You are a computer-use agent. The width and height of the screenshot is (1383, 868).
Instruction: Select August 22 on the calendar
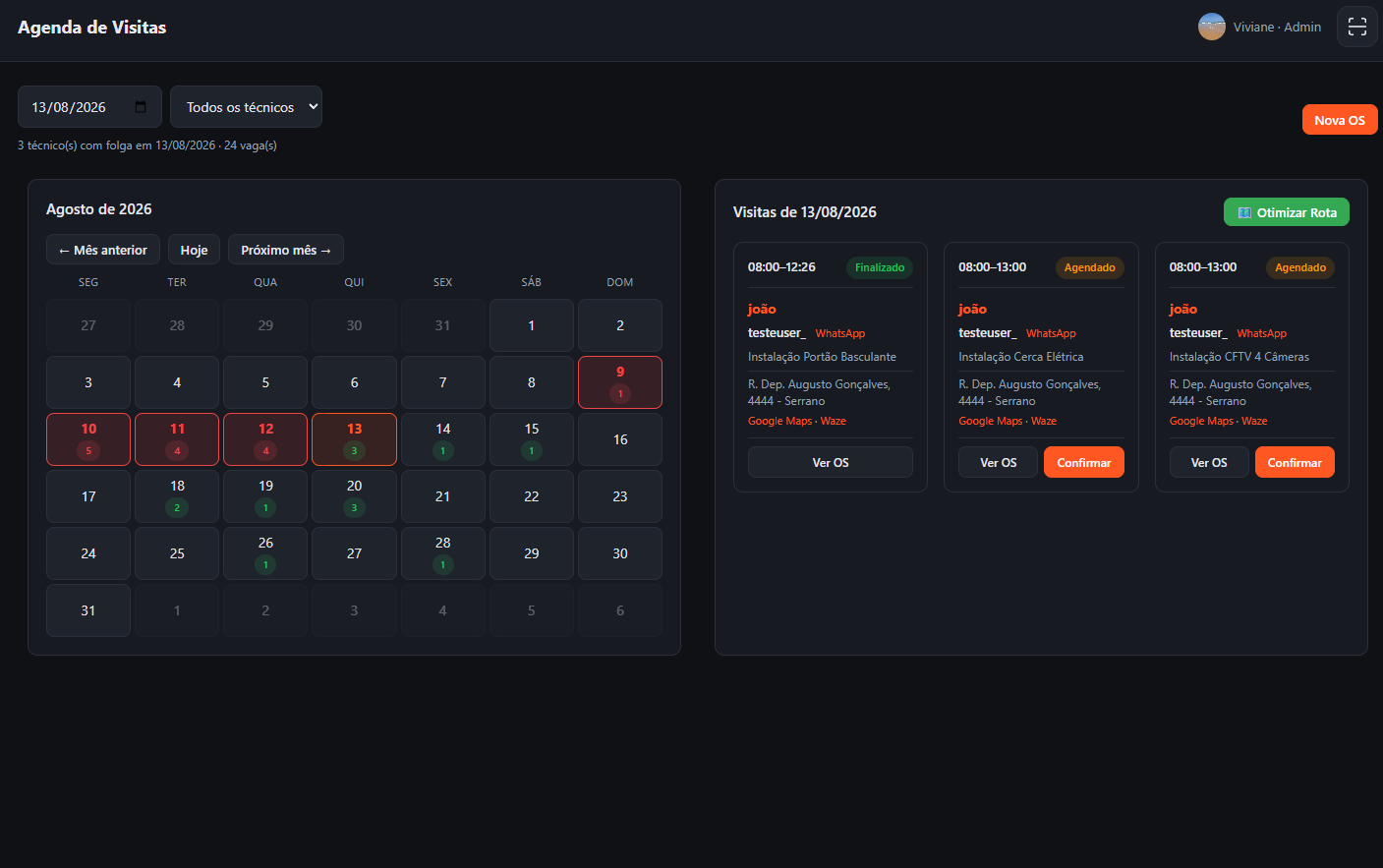point(532,496)
